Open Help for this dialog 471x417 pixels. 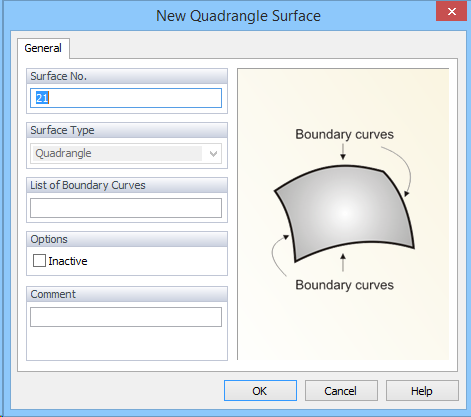click(x=422, y=391)
